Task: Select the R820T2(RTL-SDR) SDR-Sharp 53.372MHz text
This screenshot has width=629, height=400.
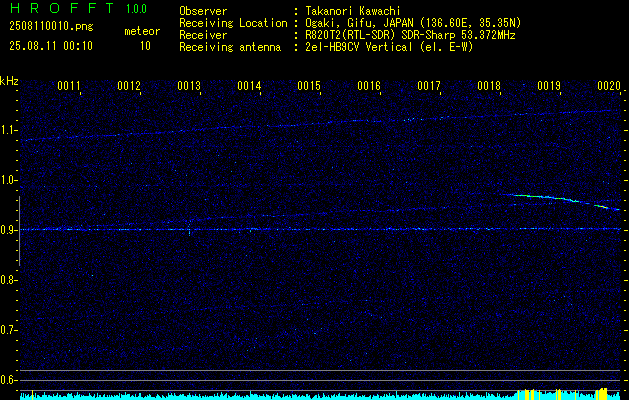Action: 410,35
